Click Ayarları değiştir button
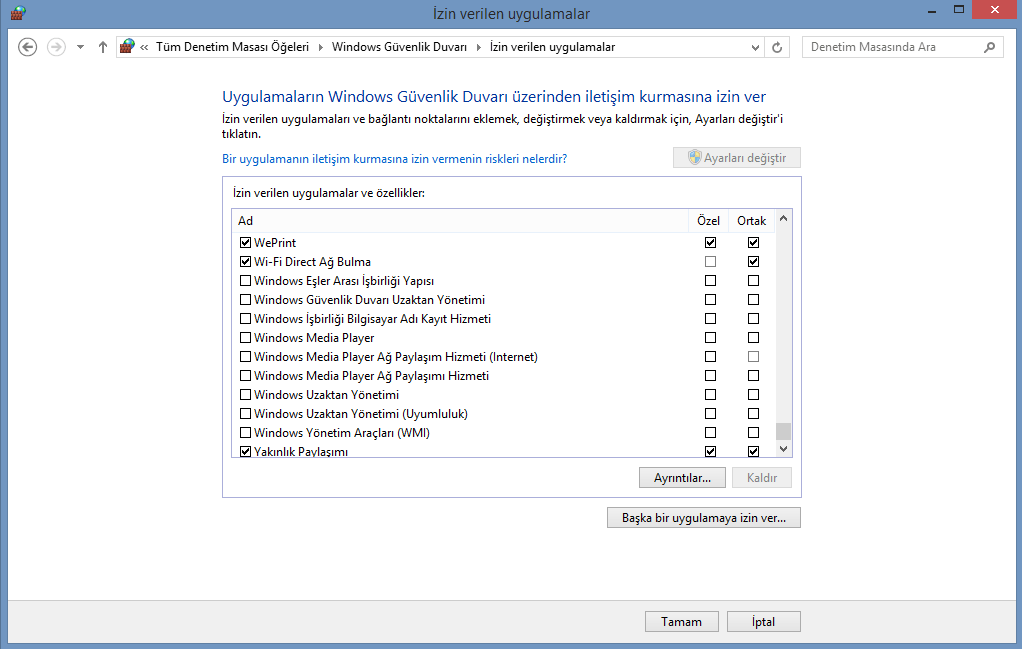This screenshot has width=1022, height=649. [x=737, y=158]
